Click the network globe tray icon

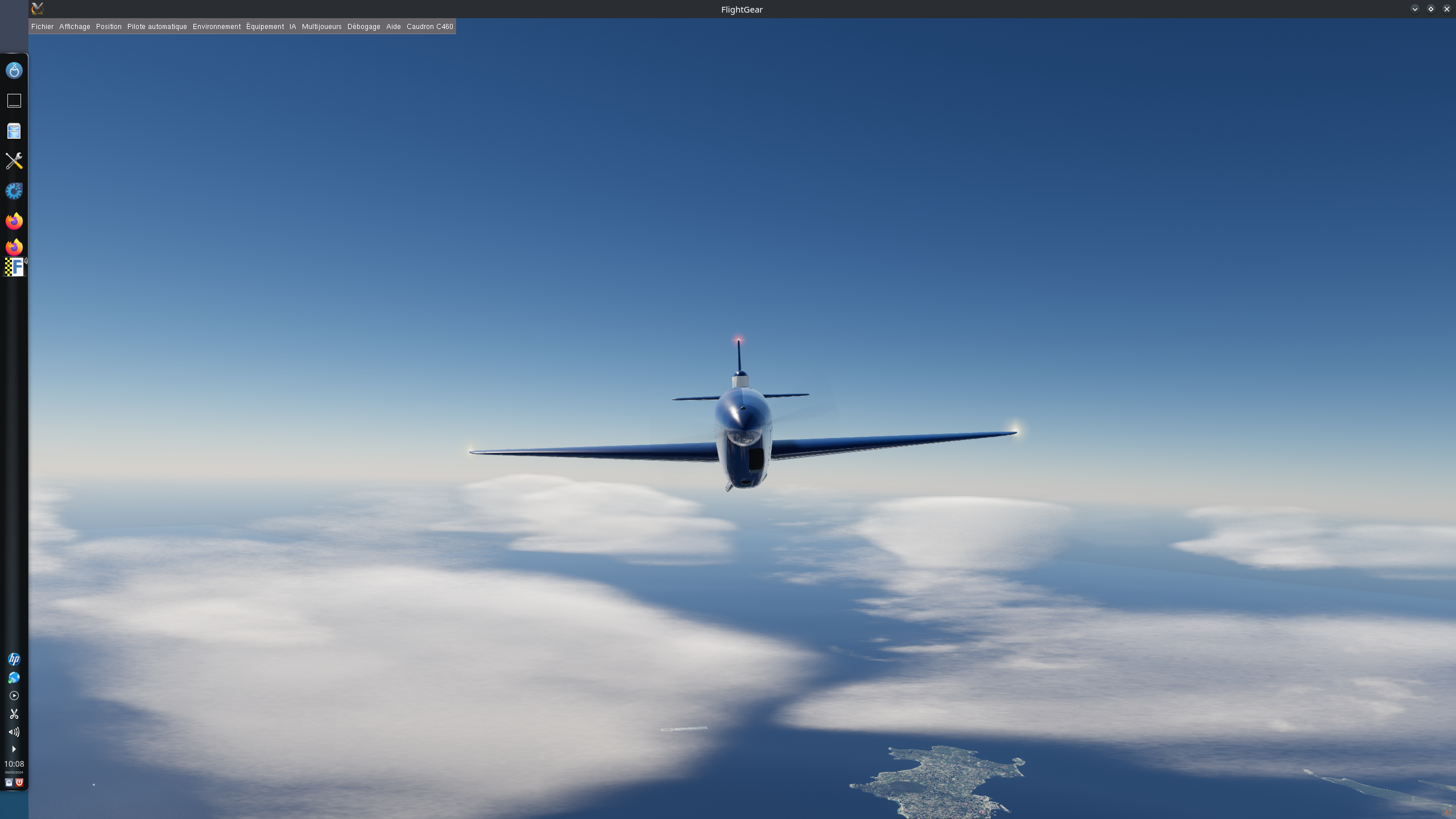point(14,677)
